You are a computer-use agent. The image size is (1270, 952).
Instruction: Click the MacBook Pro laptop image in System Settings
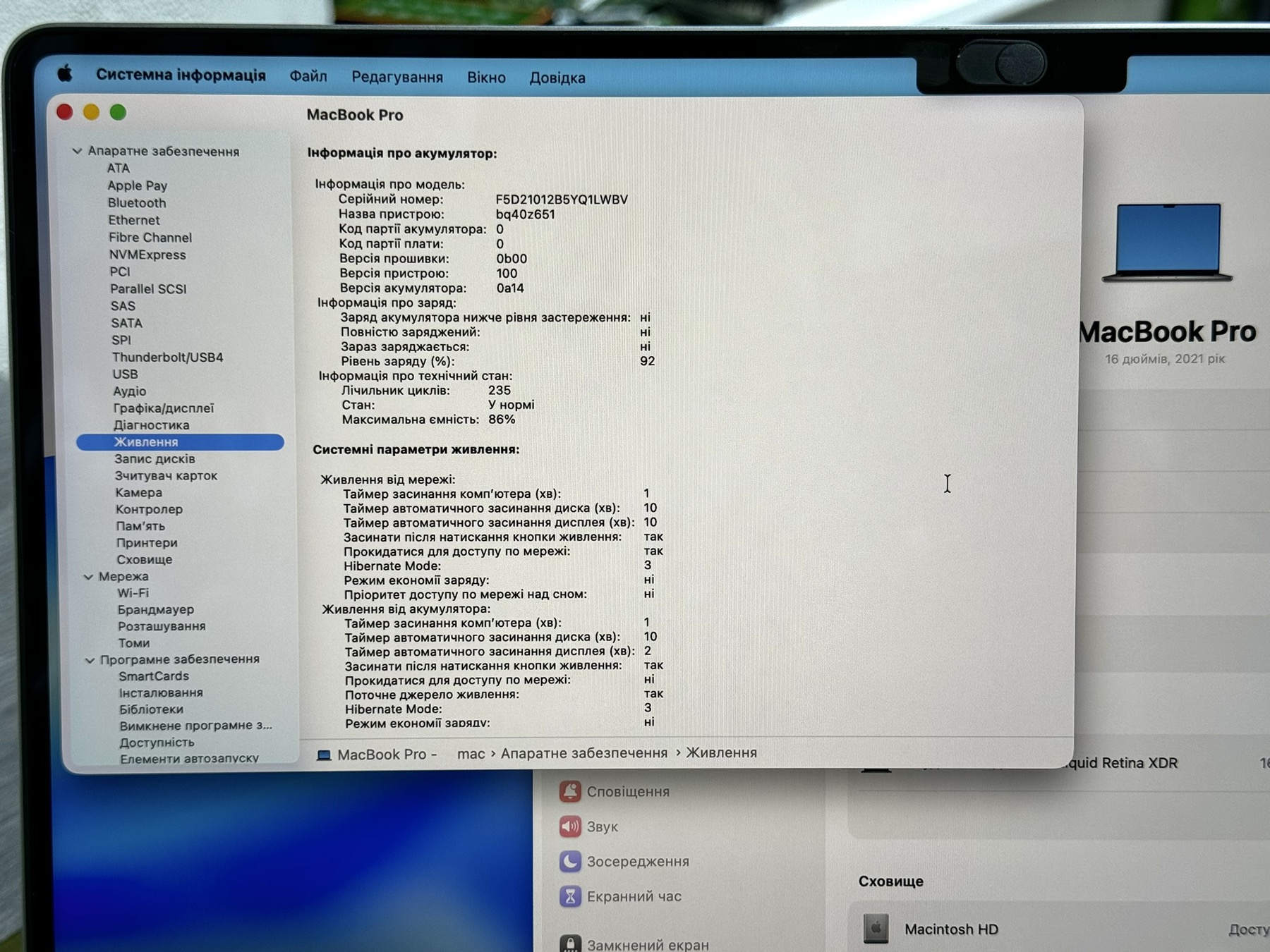1168,243
